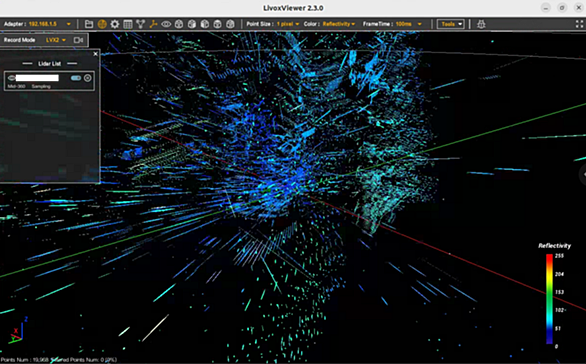Select the Record Mode LVX2 option
This screenshot has height=364, width=586.
56,40
